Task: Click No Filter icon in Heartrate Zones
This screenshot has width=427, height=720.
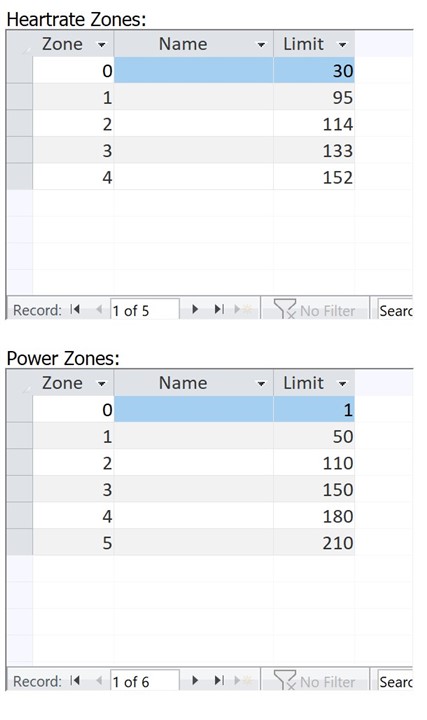Action: point(285,309)
